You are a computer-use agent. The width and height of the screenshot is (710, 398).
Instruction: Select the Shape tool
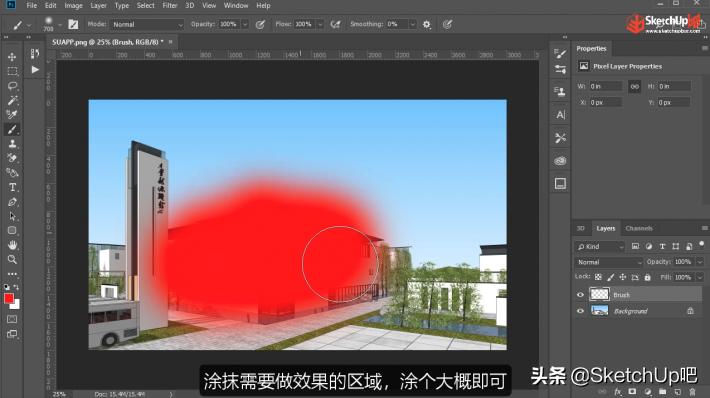[12, 230]
